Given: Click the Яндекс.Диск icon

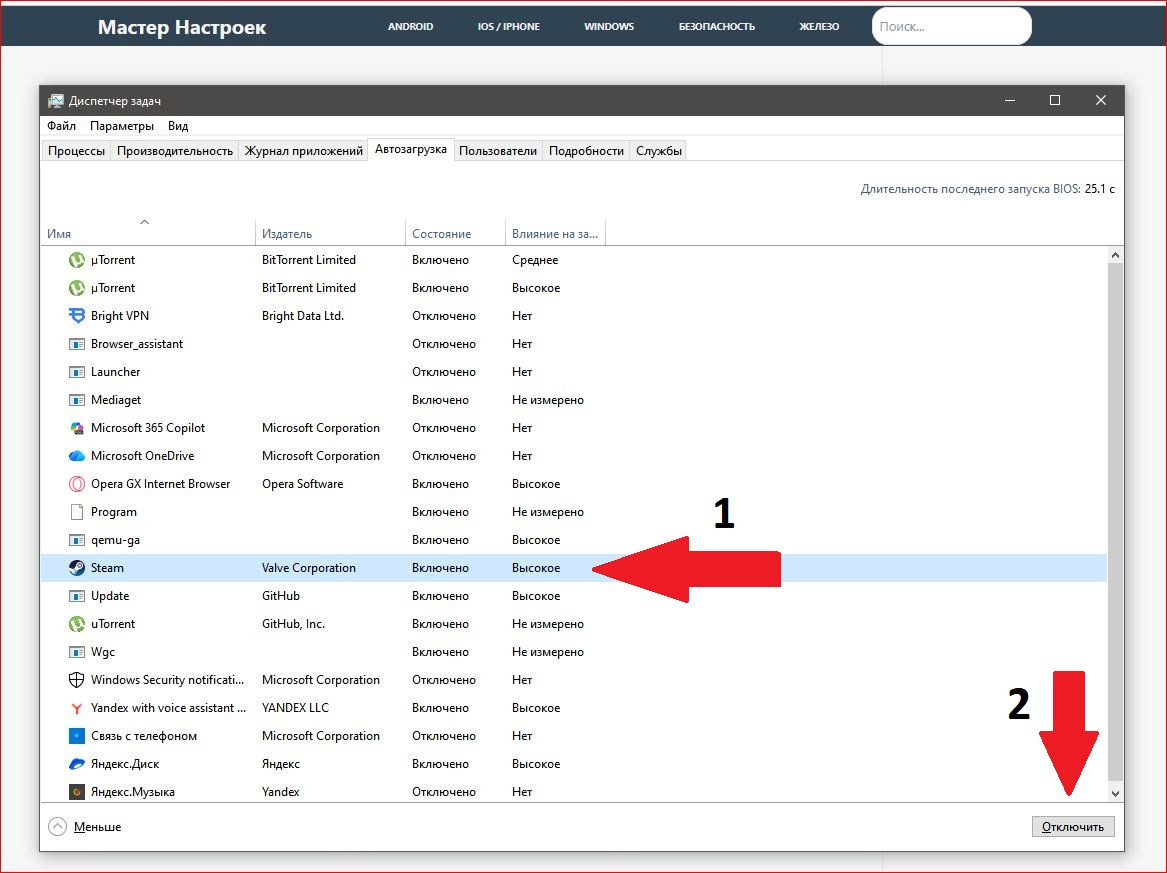Looking at the screenshot, I should click(x=77, y=764).
